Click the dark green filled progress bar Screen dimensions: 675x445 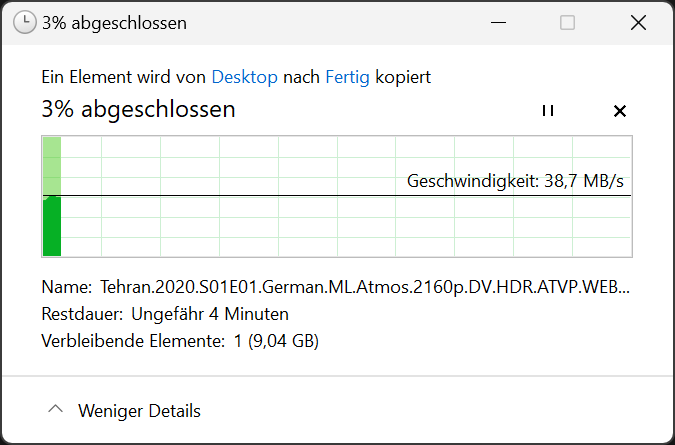(x=52, y=226)
